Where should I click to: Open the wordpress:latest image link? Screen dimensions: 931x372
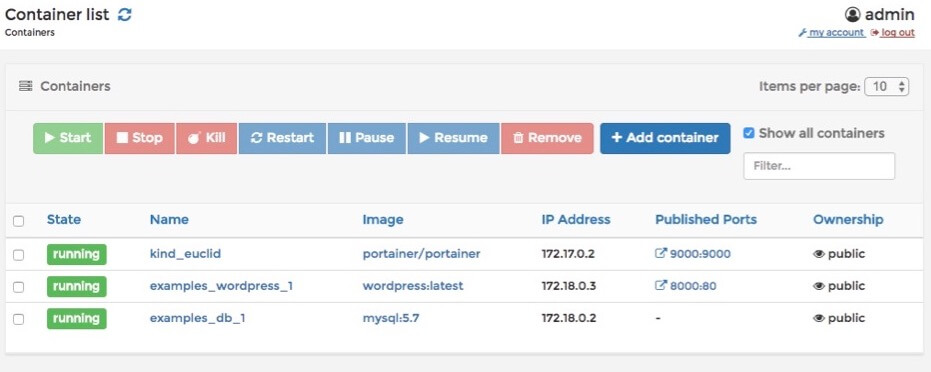click(413, 286)
